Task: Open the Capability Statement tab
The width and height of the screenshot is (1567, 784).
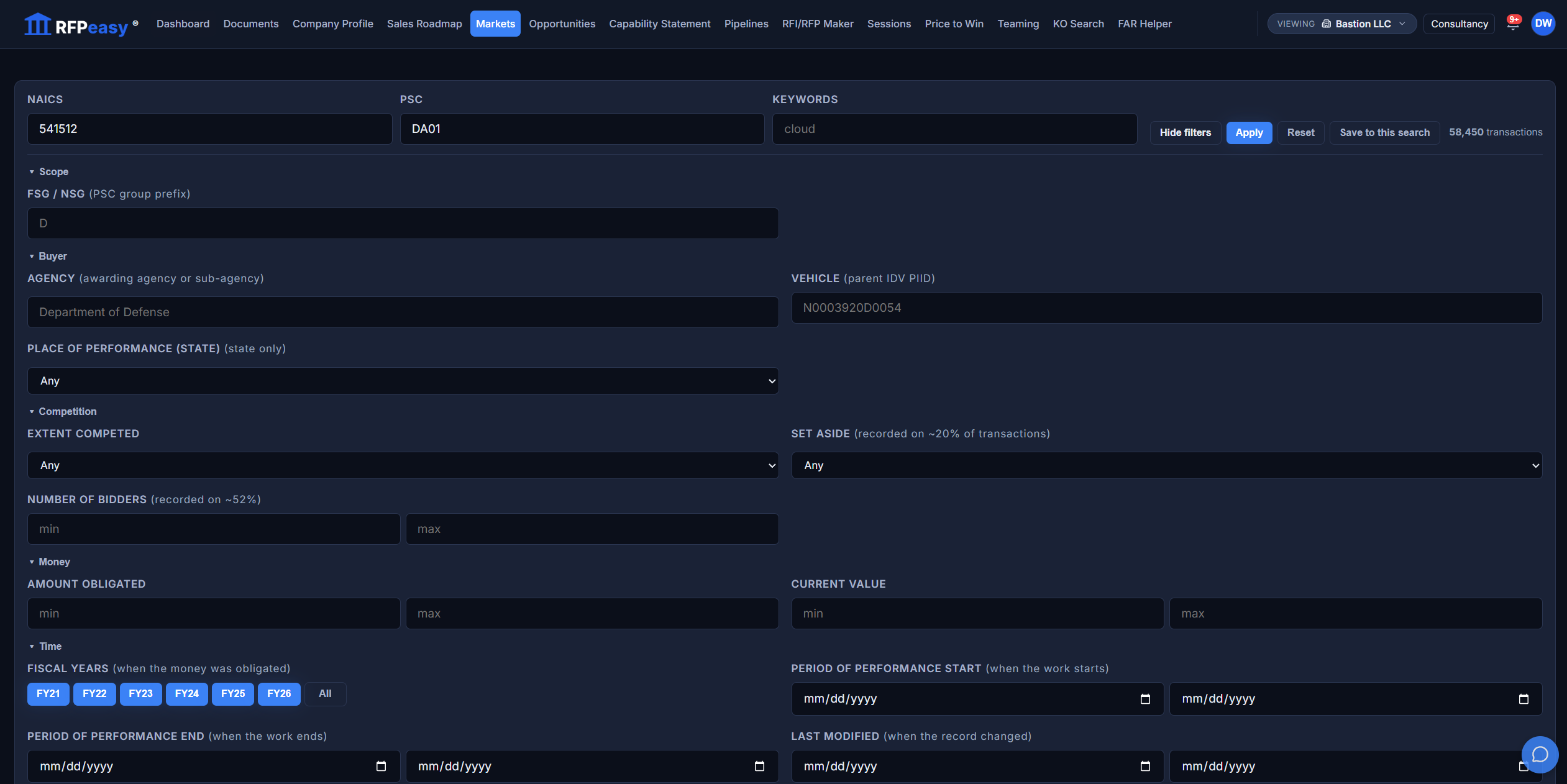Action: pos(659,24)
